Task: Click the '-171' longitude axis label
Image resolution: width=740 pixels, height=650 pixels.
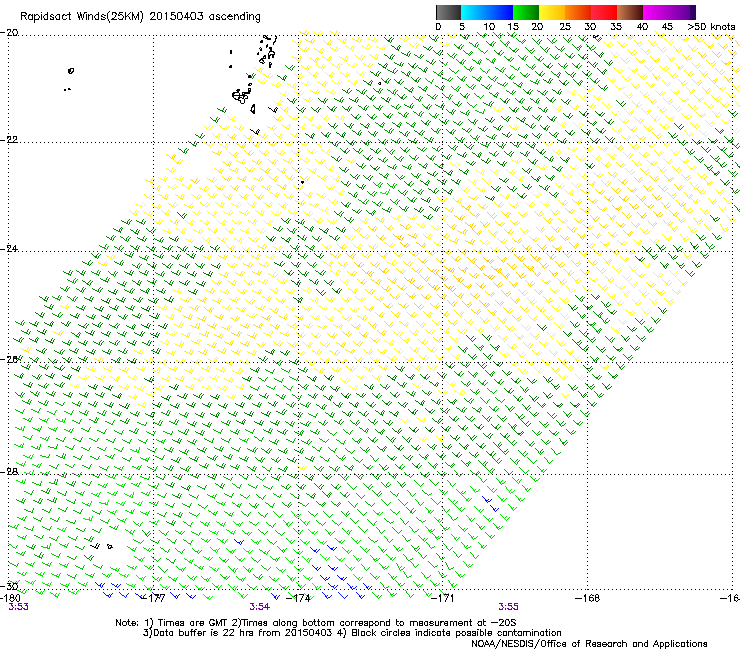Action: [x=443, y=598]
